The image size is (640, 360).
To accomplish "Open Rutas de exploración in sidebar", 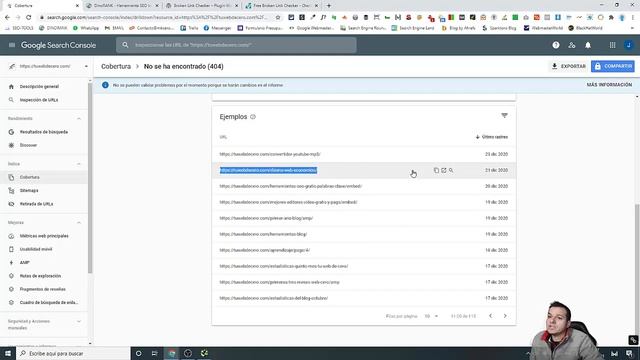I will (40, 276).
